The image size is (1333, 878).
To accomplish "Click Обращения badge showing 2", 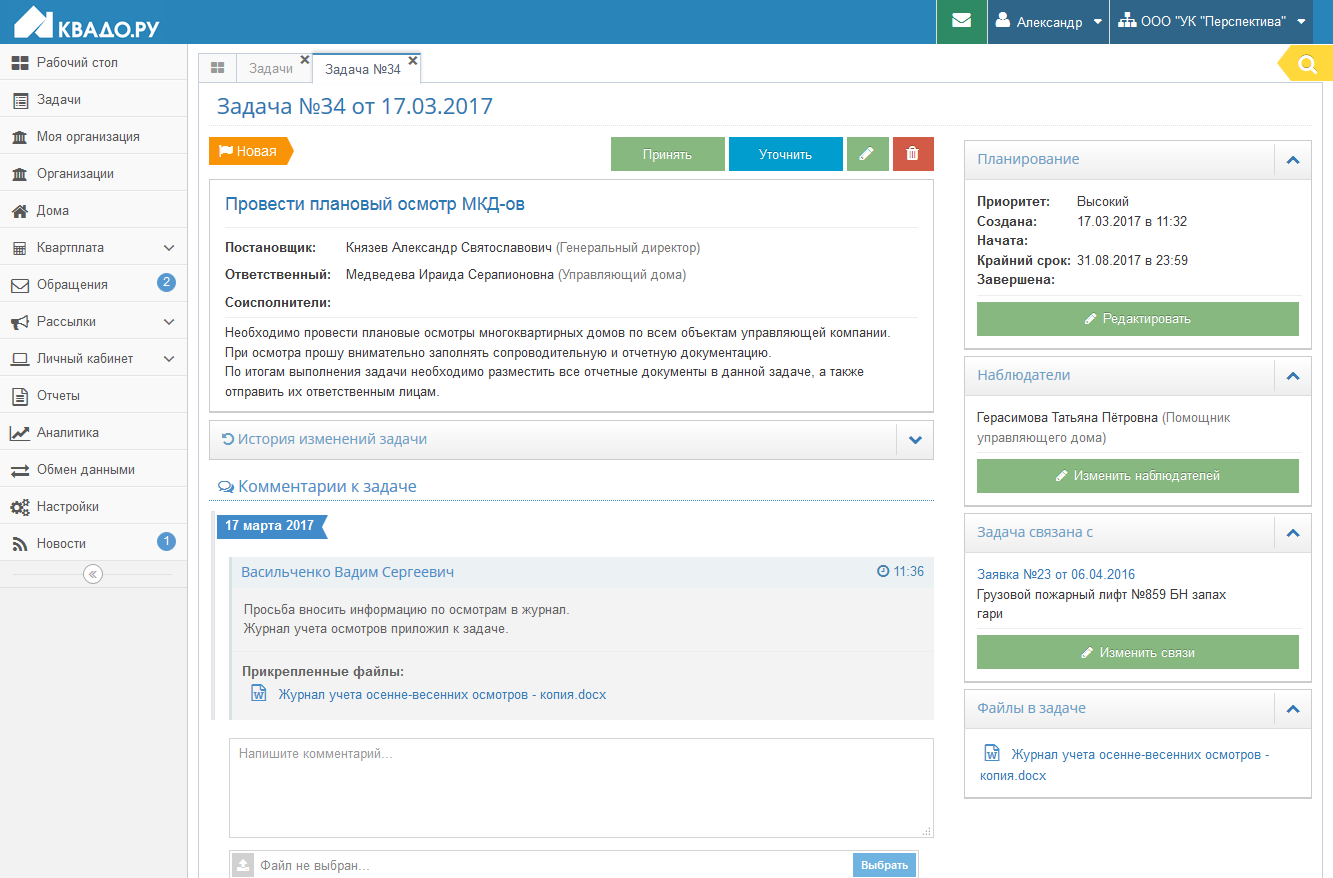I will [x=166, y=283].
